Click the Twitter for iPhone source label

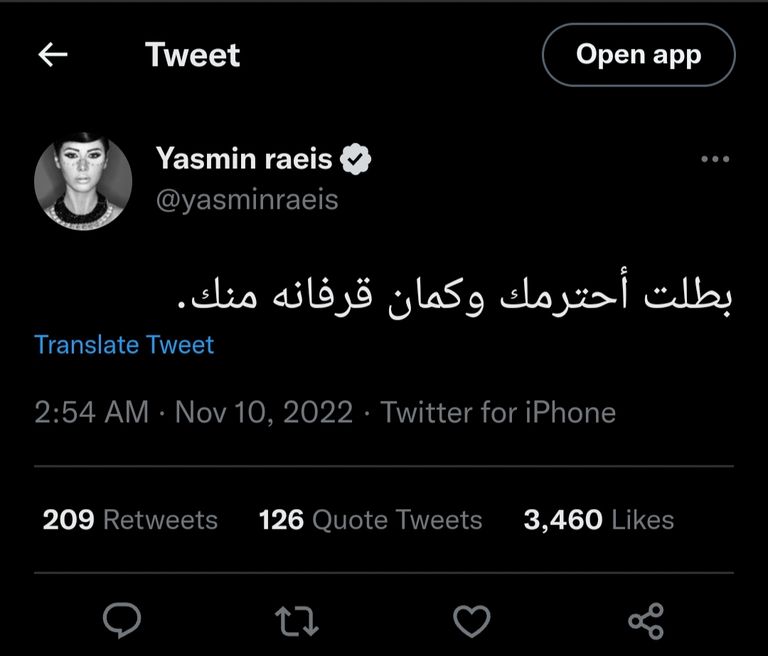click(498, 412)
